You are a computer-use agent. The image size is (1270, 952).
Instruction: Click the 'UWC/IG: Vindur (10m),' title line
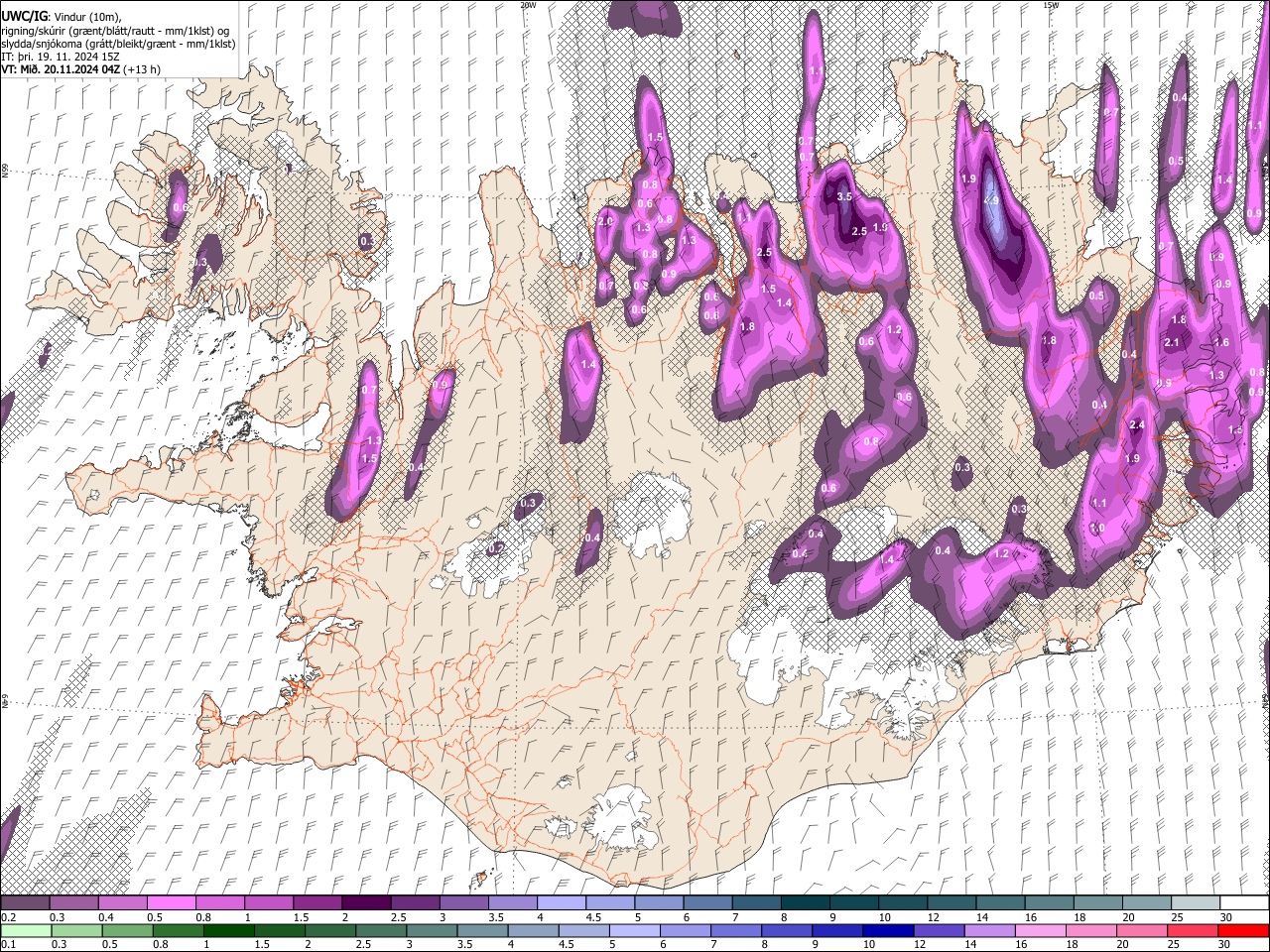(62, 16)
